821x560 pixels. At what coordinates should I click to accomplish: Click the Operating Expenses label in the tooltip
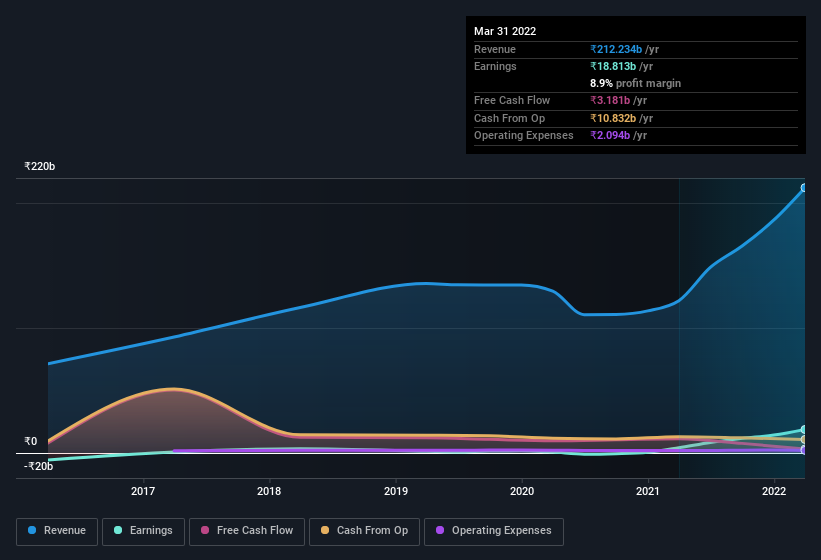pyautogui.click(x=524, y=136)
